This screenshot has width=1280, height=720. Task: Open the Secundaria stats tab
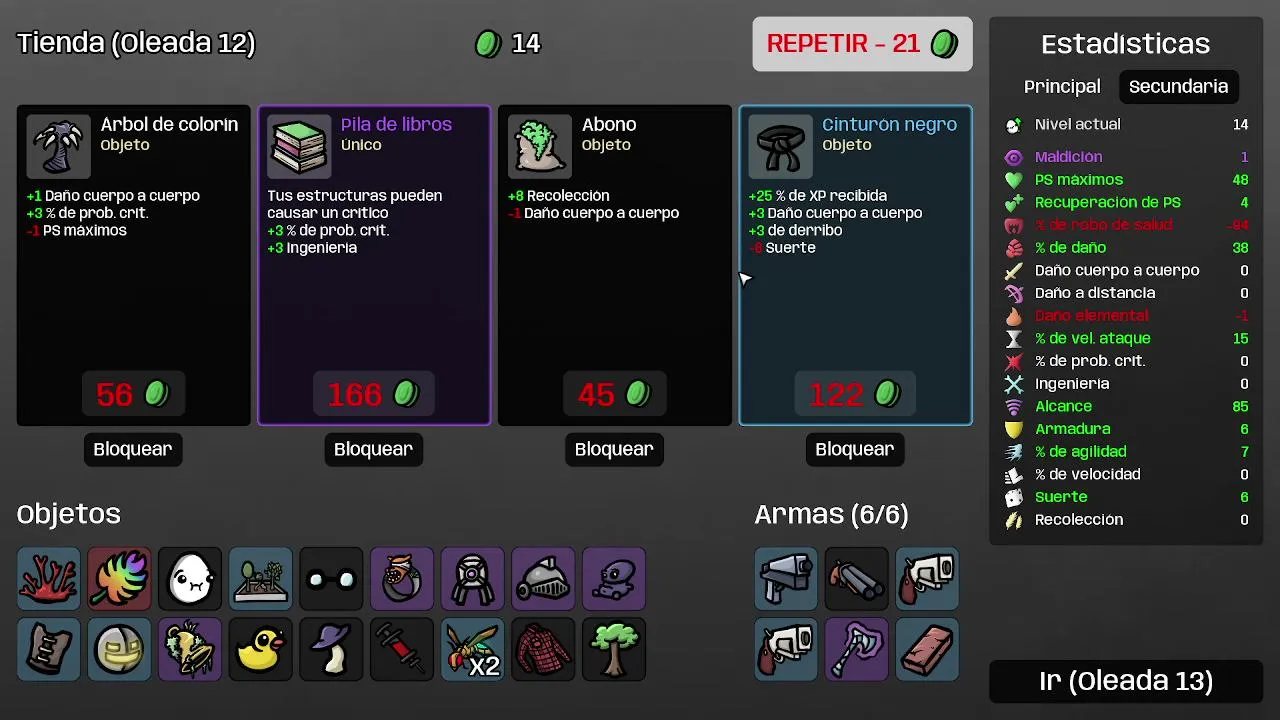pos(1178,86)
